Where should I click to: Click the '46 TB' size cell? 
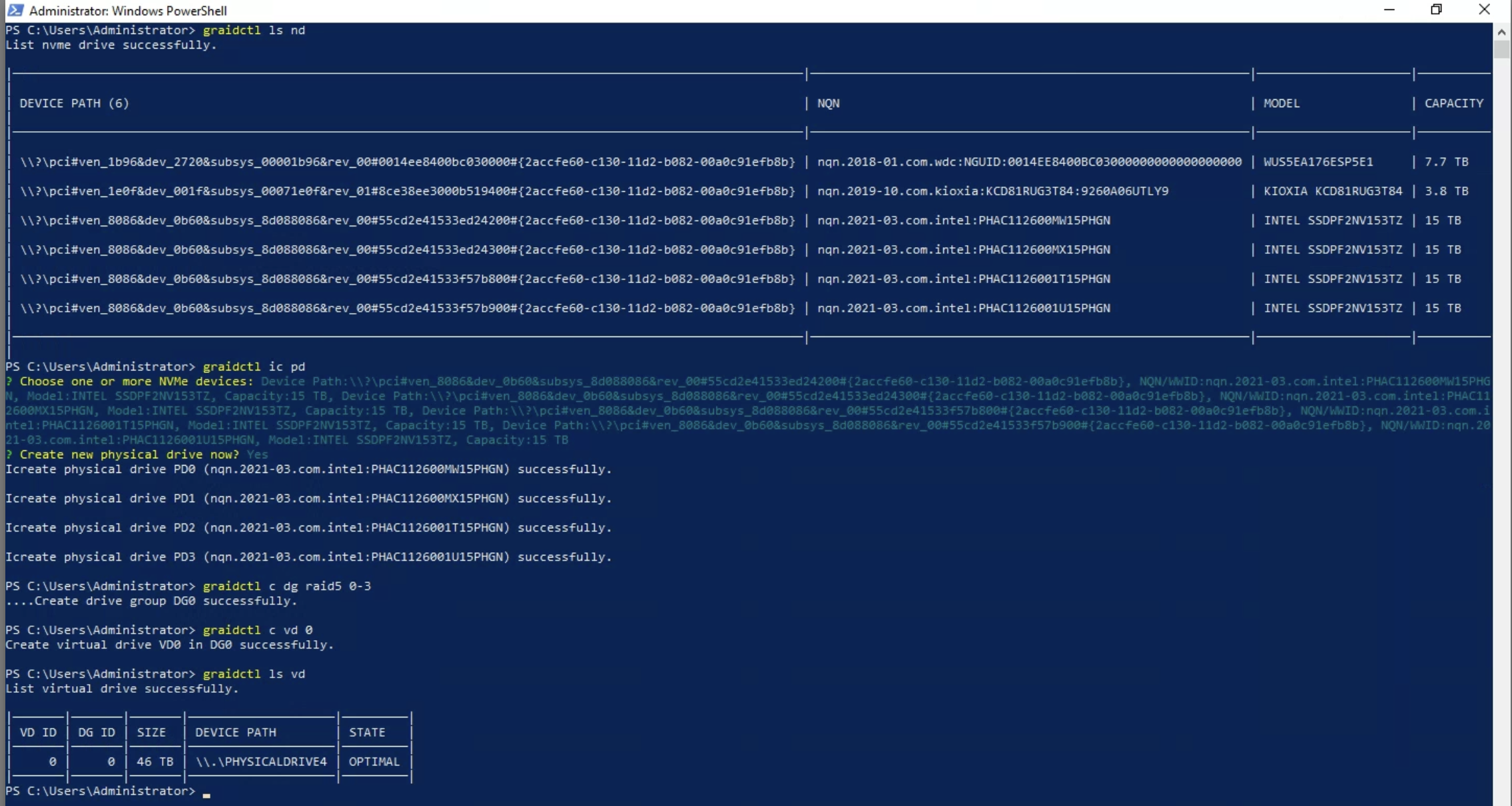tap(155, 761)
